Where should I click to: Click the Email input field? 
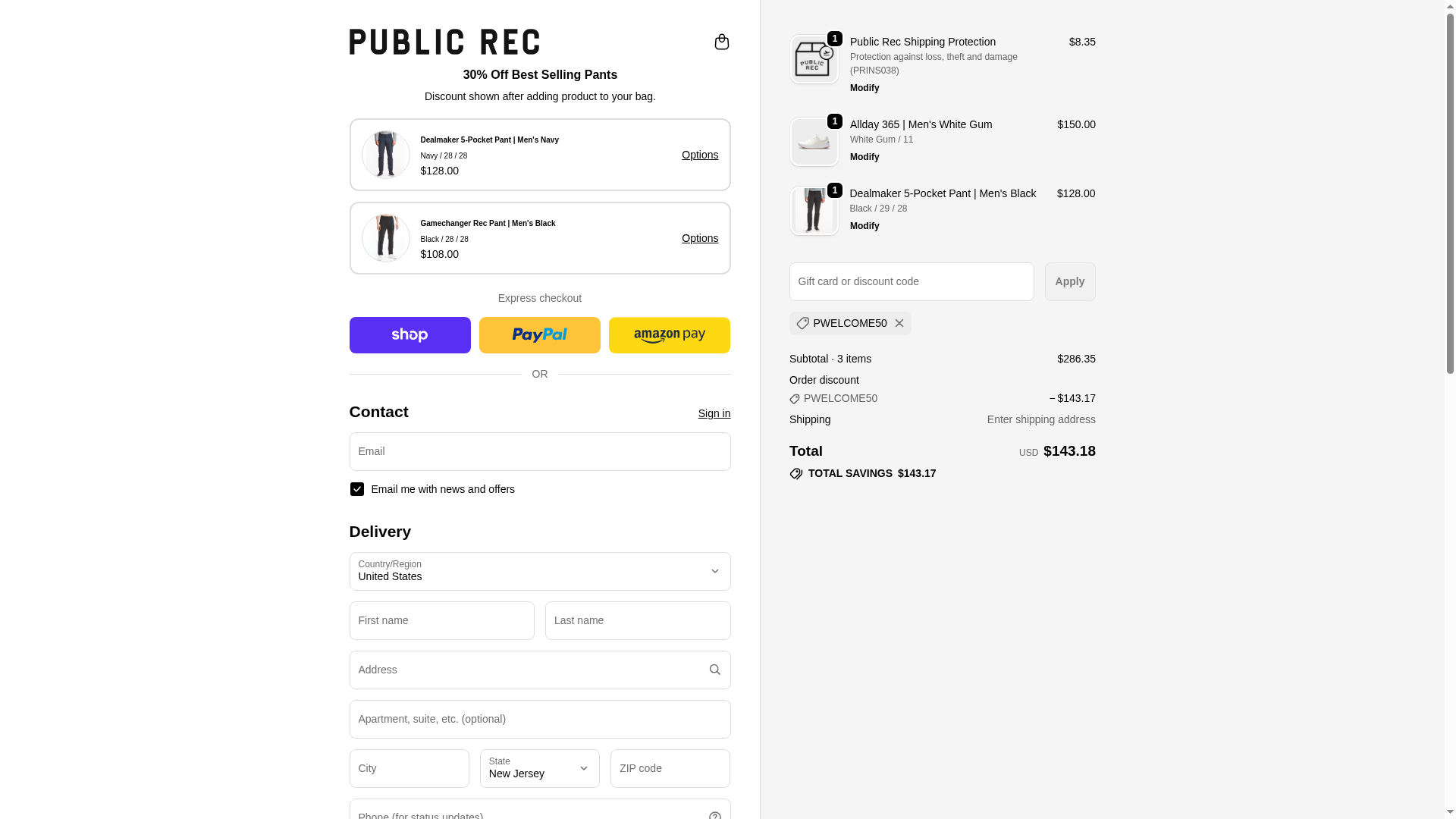tap(539, 451)
